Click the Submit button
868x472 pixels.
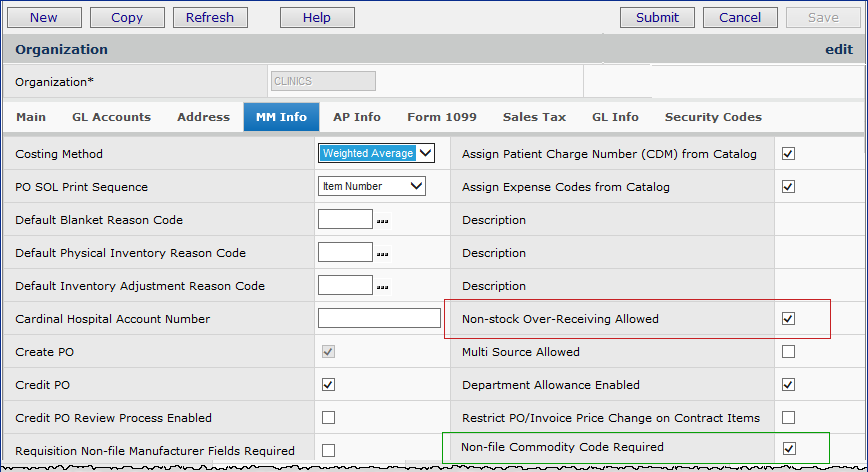point(657,17)
